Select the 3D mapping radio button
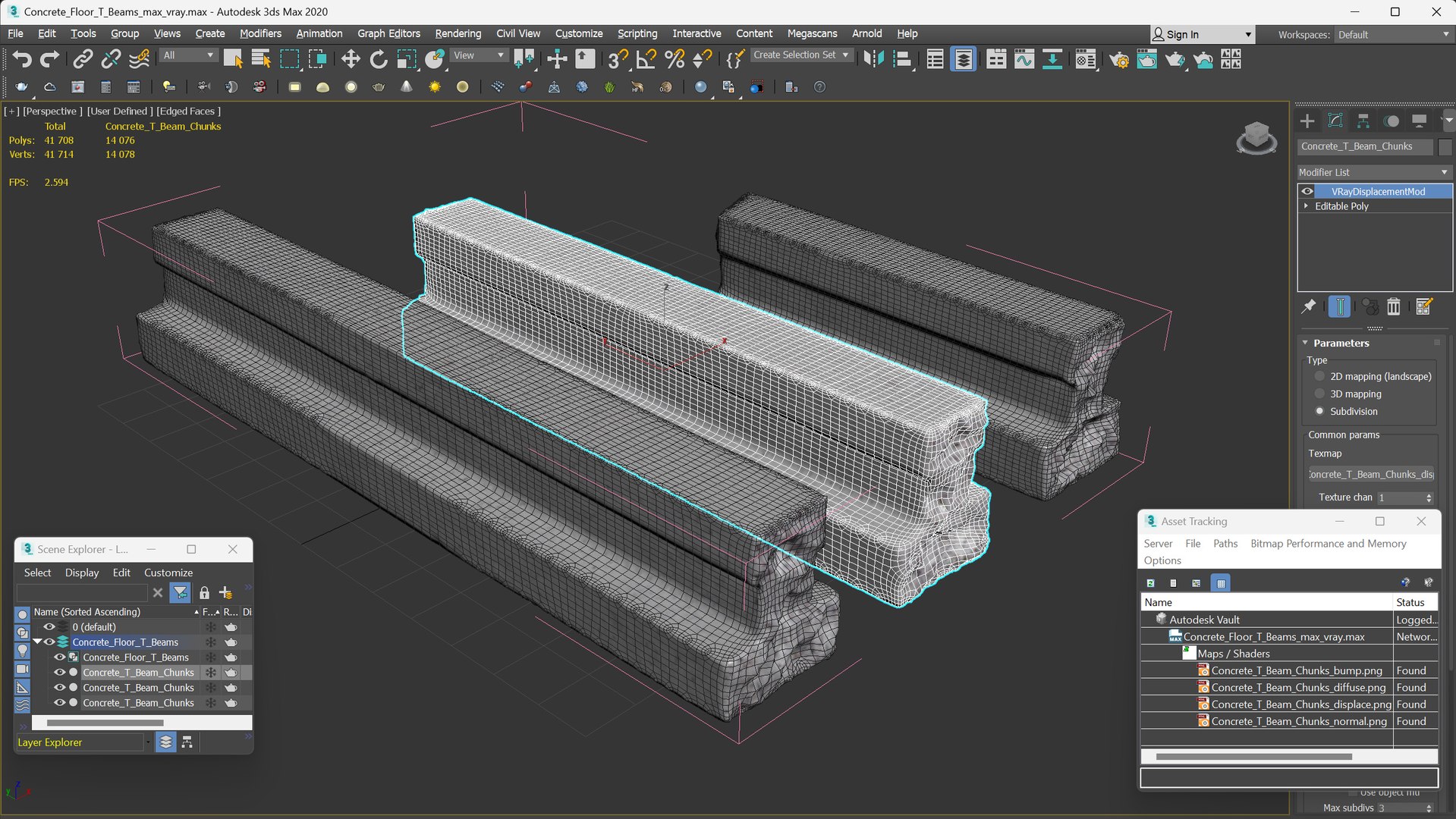Screen dimensions: 1456x819 [x=1319, y=394]
